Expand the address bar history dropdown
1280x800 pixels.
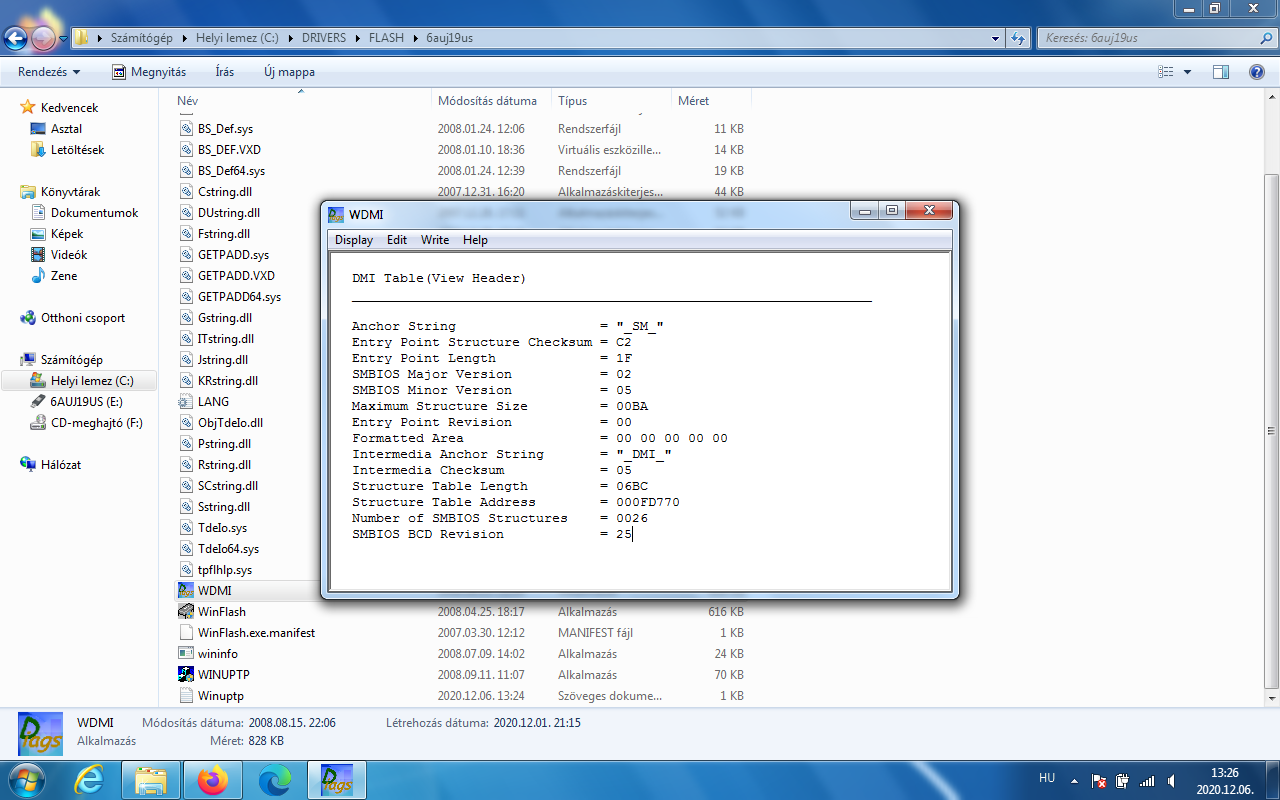tap(995, 38)
